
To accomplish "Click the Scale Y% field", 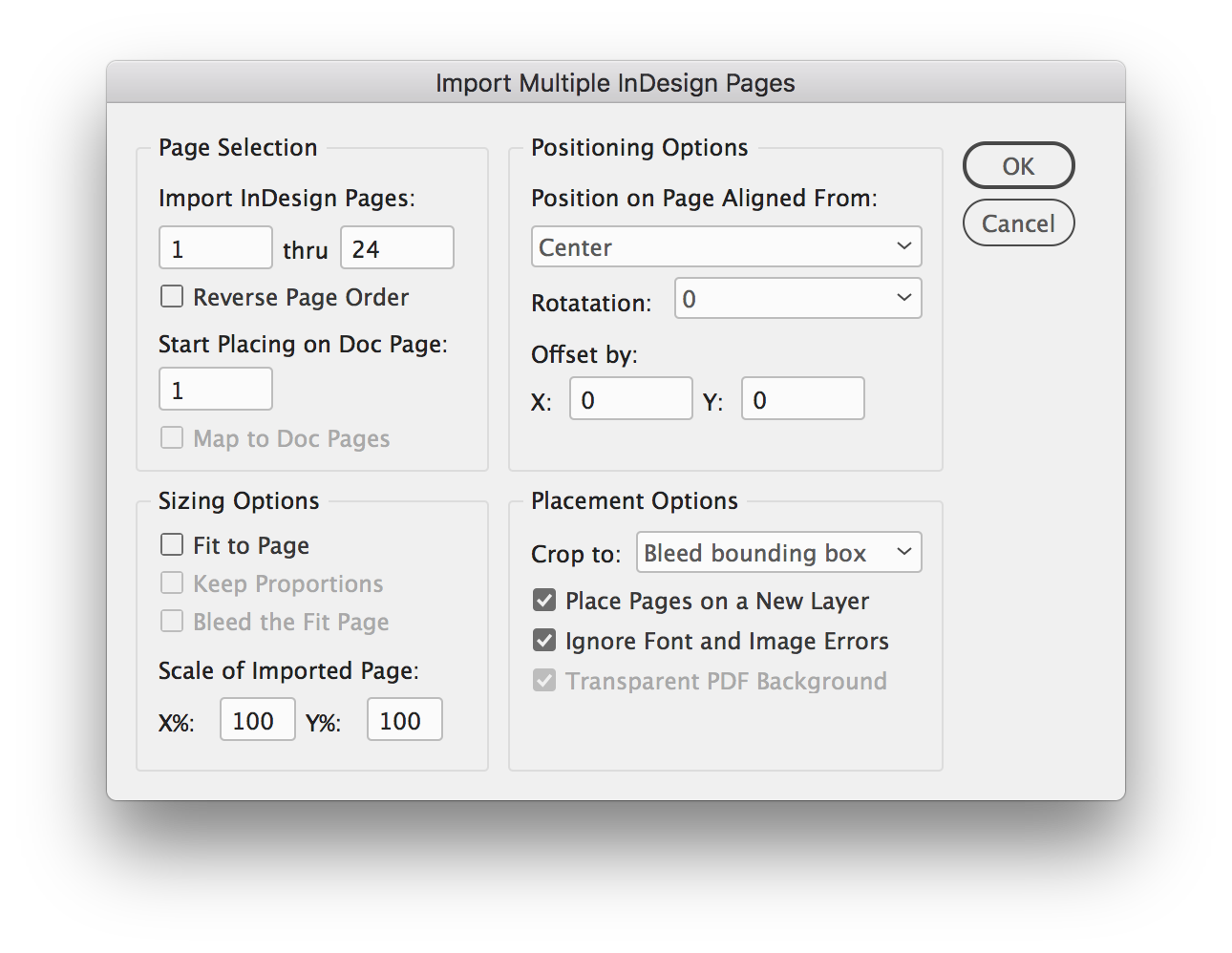I will coord(405,720).
